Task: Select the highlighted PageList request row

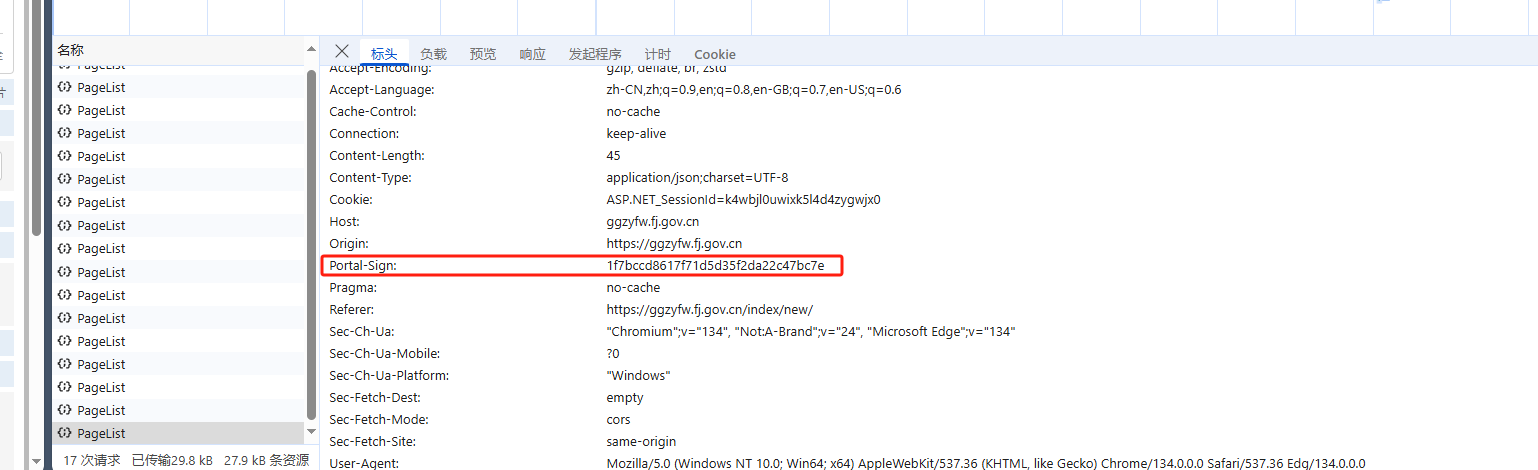Action: (178, 433)
